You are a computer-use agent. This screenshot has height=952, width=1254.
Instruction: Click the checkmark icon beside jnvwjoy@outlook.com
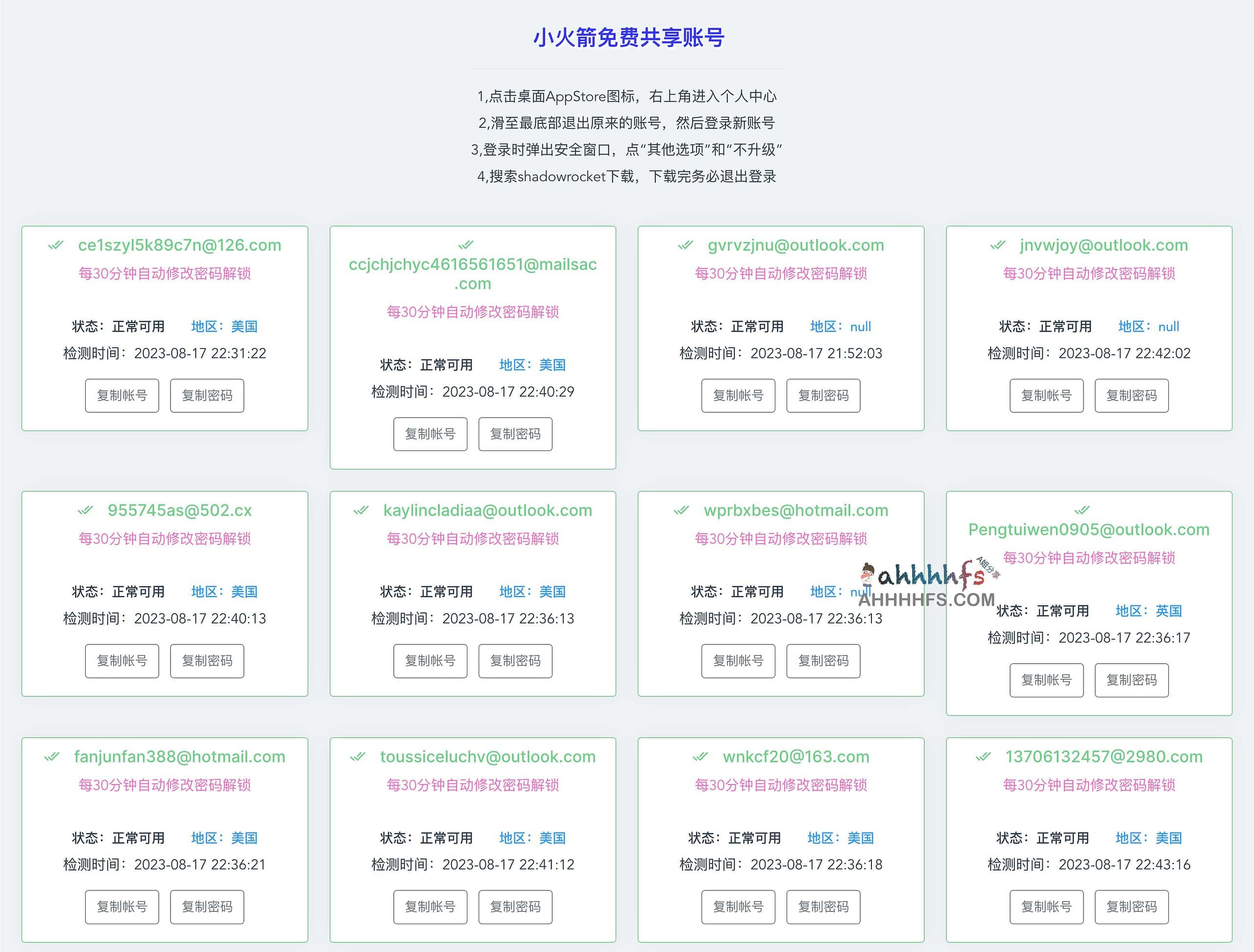(998, 245)
